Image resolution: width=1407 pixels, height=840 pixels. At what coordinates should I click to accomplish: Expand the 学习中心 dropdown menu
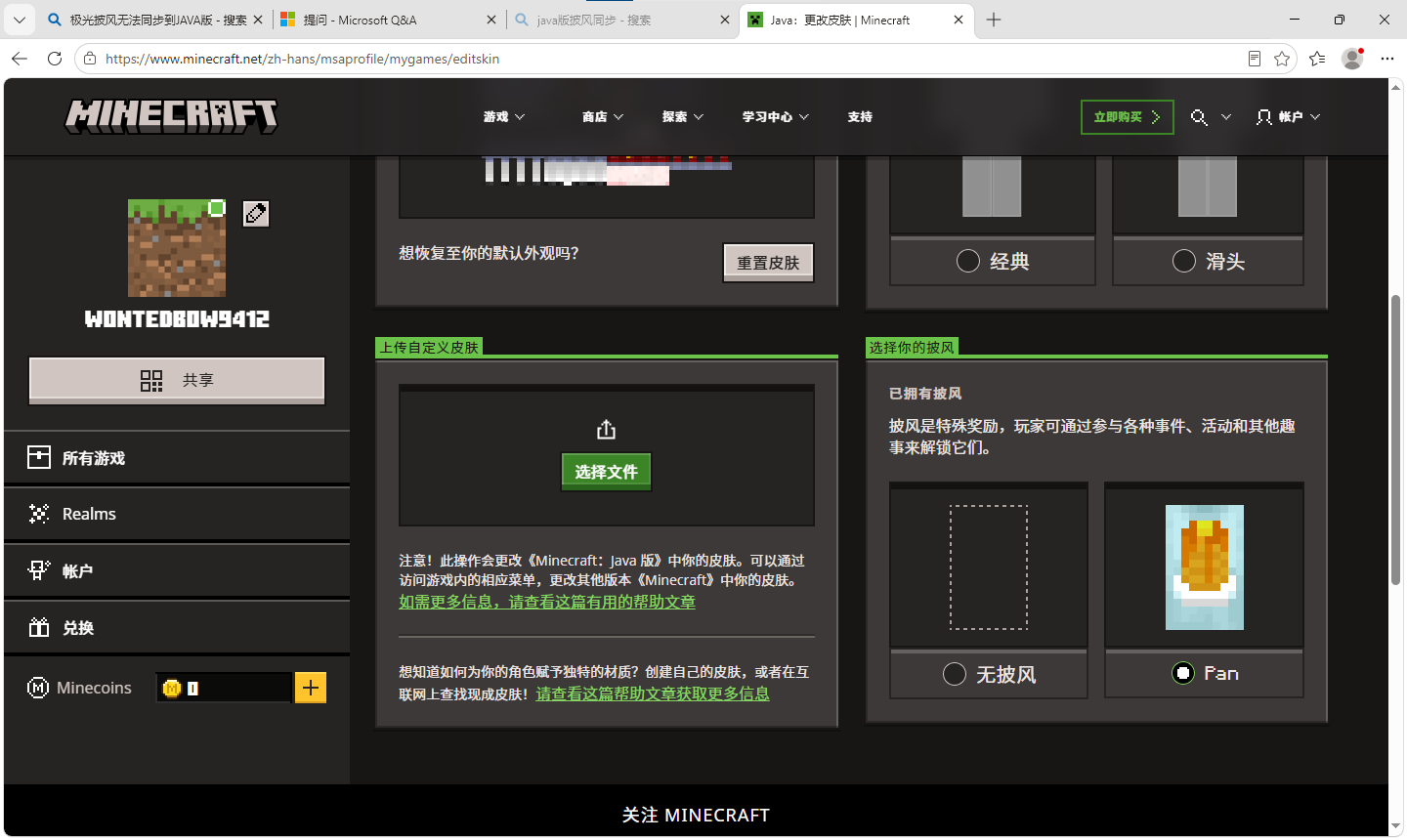(776, 116)
